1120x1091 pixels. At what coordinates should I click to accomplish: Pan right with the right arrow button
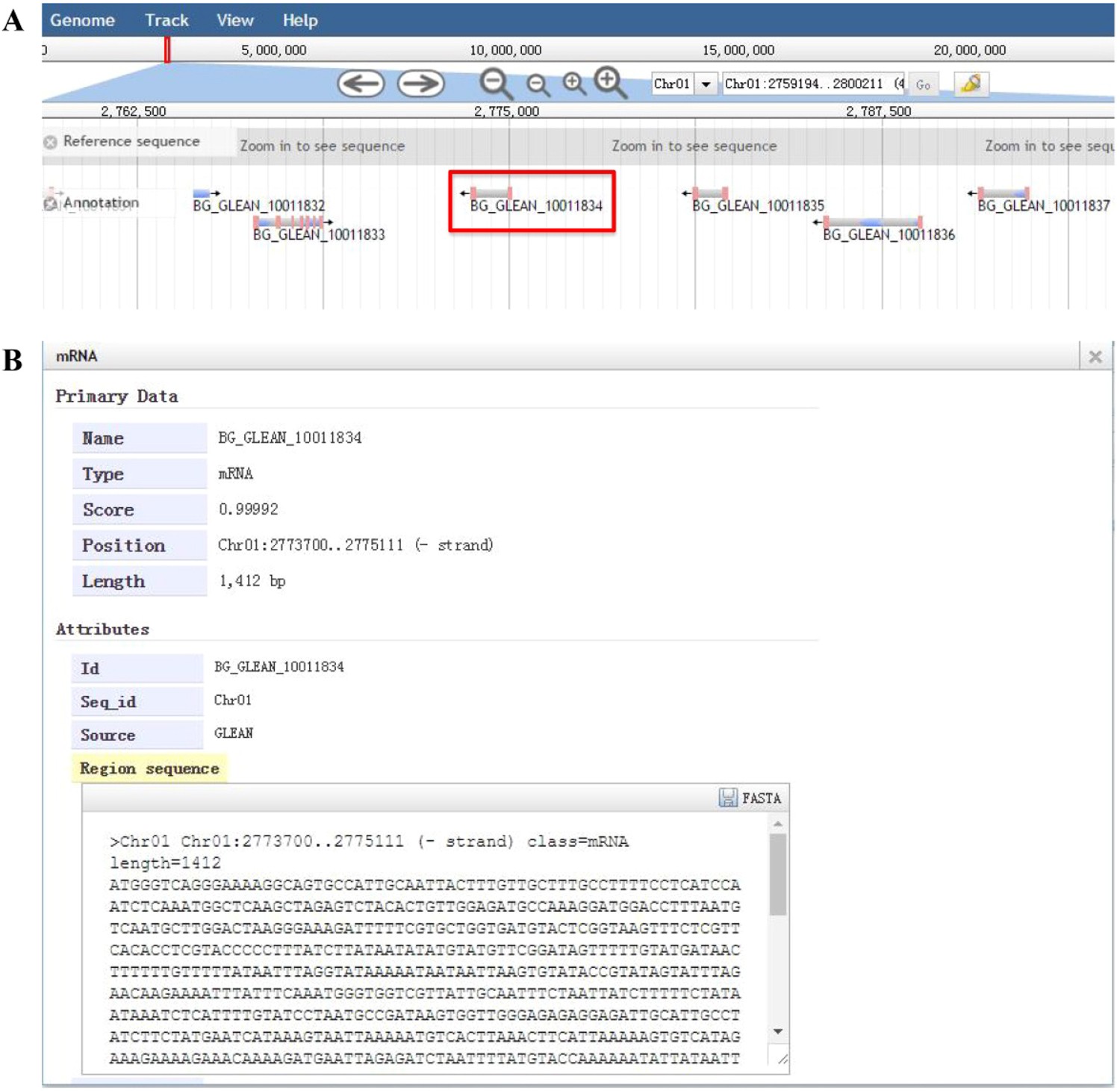point(420,84)
